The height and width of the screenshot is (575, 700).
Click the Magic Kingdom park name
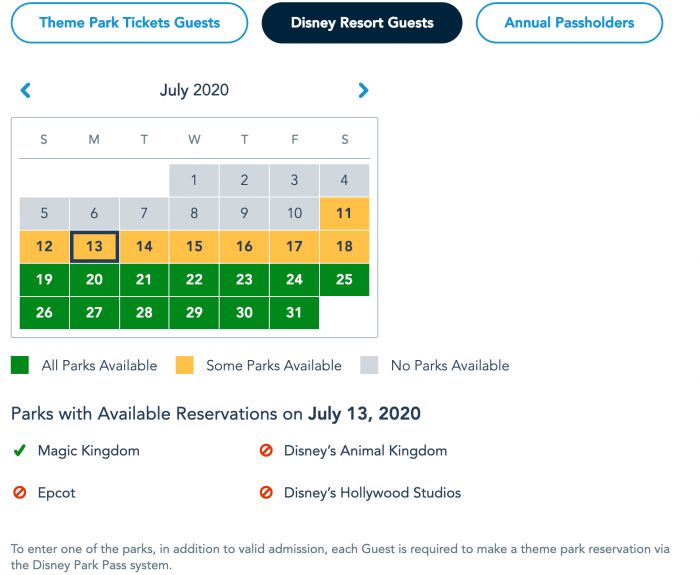[x=89, y=451]
